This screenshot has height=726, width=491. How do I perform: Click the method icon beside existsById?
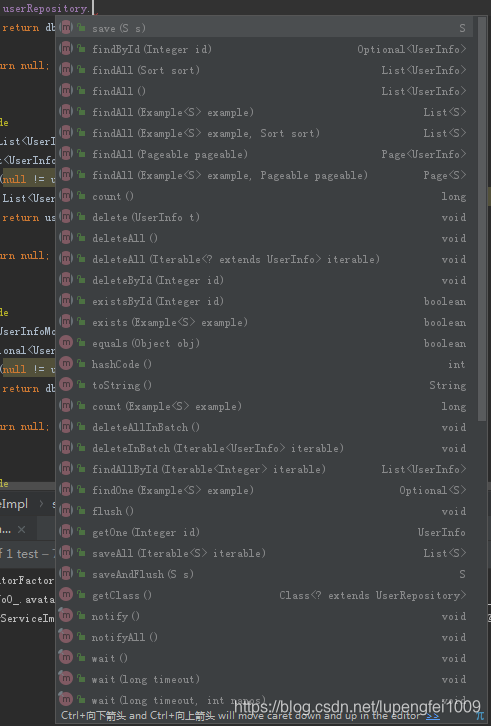(66, 300)
